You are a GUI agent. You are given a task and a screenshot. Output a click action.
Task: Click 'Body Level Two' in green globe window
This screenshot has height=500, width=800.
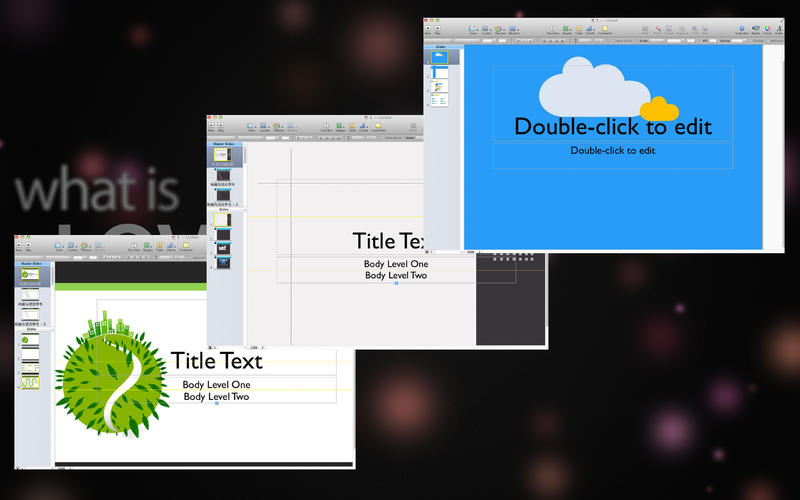(x=216, y=396)
